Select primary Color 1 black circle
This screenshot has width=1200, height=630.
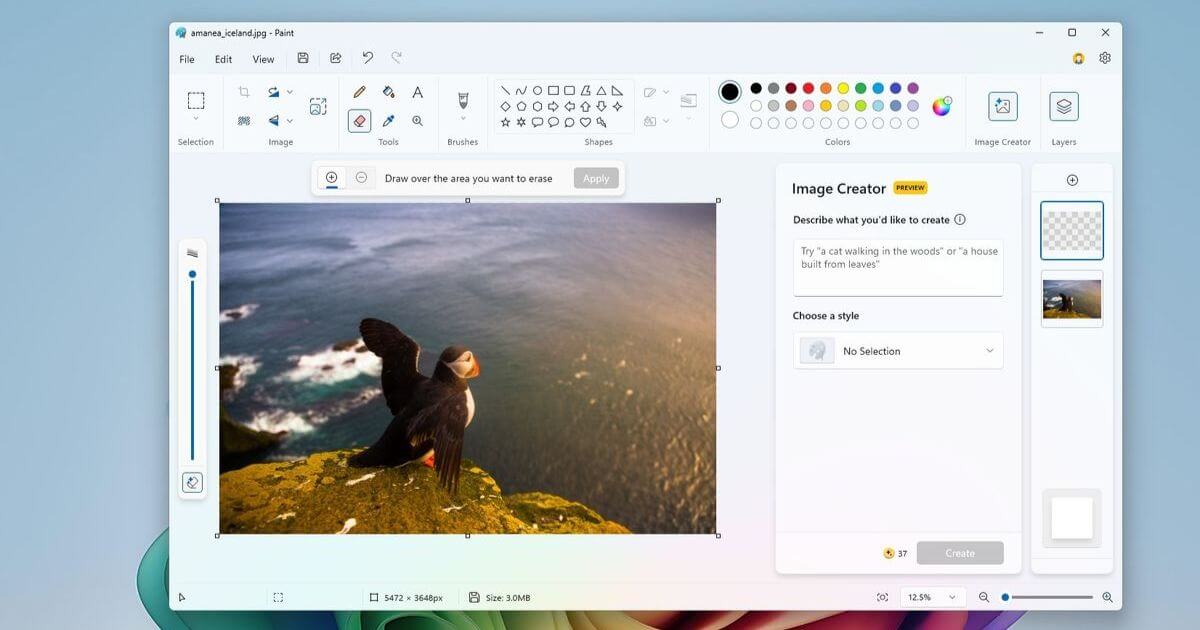730,92
